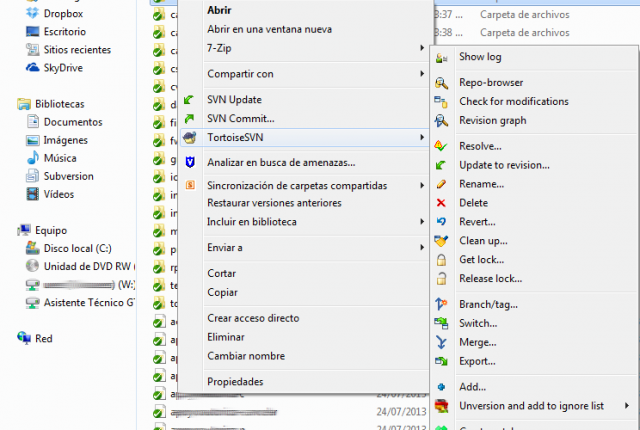Click the SVN Commit arrow icon
Image resolution: width=640 pixels, height=430 pixels.
(x=189, y=119)
